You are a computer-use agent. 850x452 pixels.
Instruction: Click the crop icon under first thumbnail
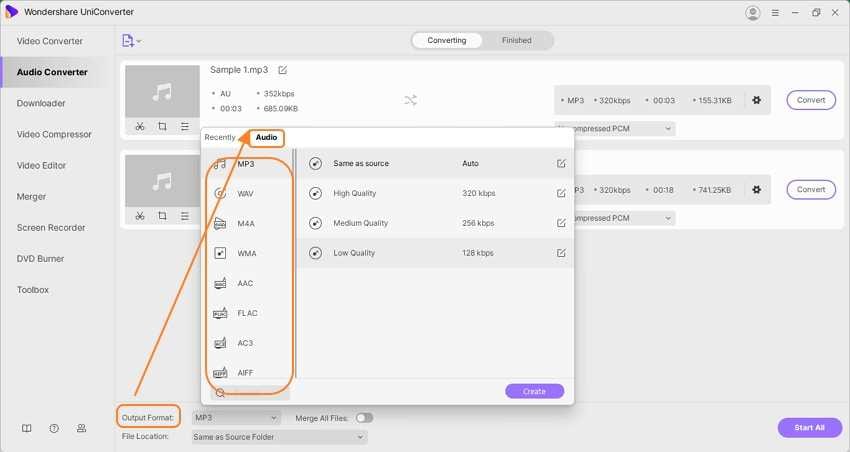click(x=162, y=127)
